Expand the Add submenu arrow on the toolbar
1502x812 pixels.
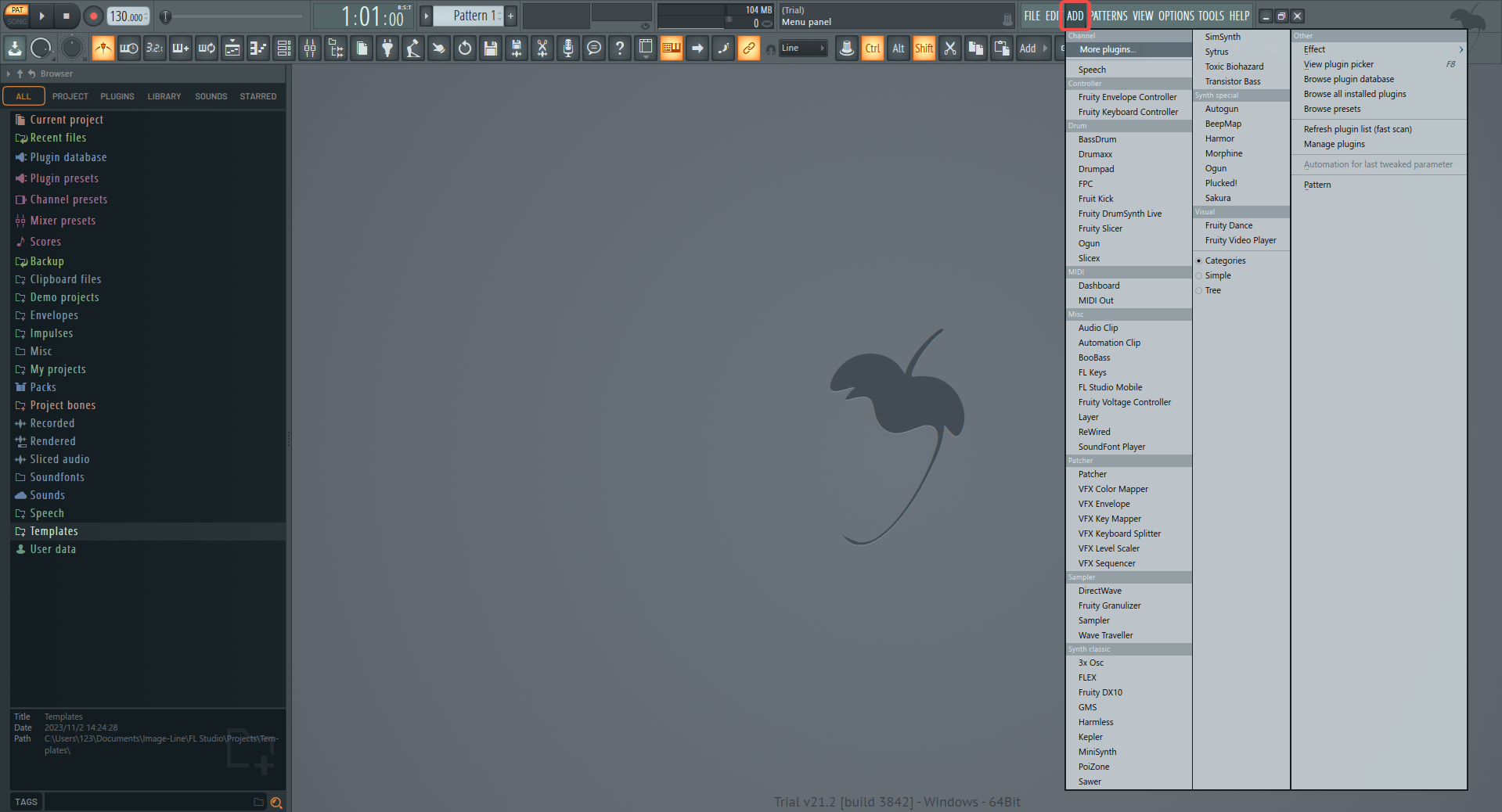pos(1045,48)
